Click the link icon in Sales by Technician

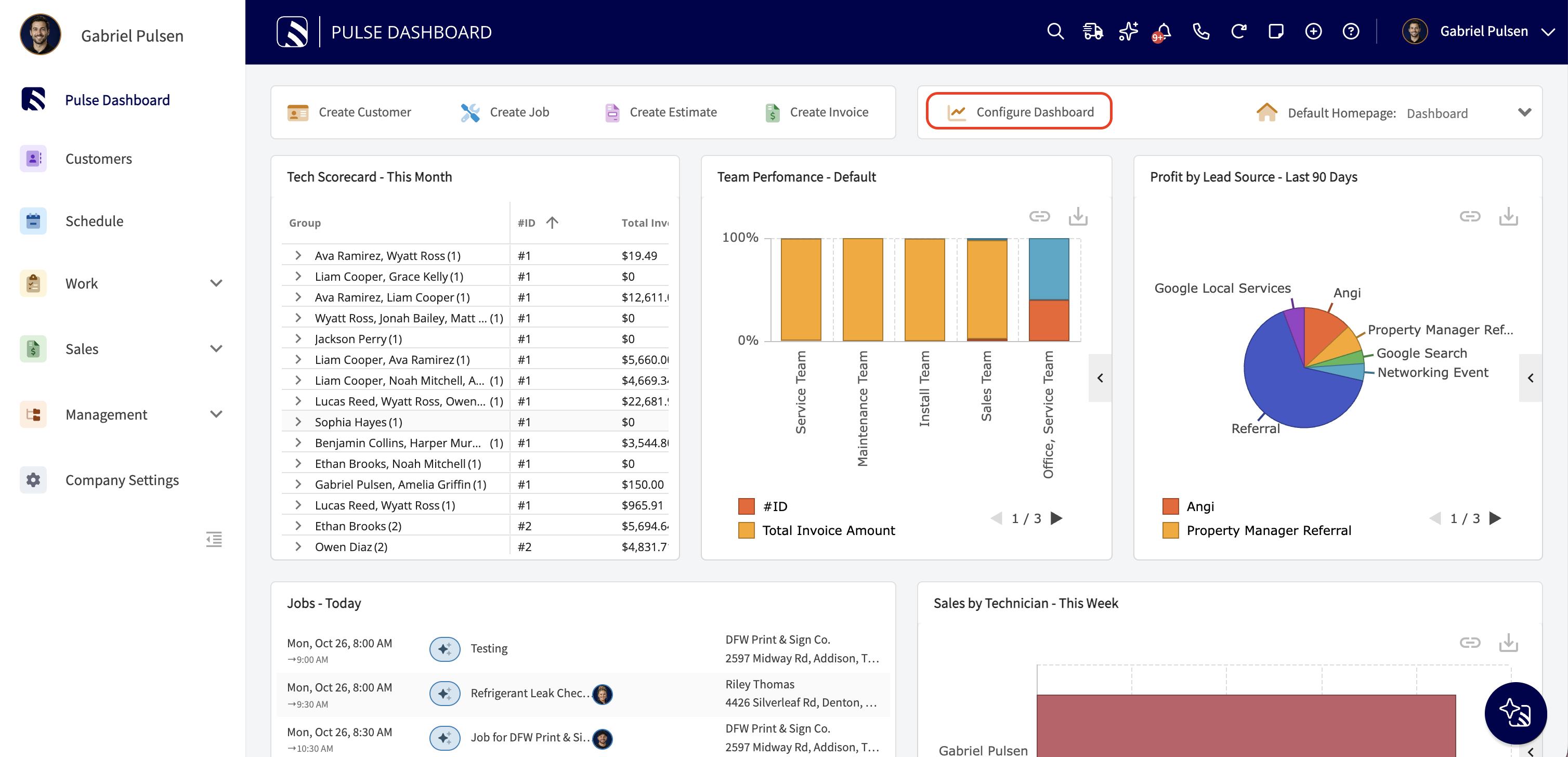coord(1470,643)
